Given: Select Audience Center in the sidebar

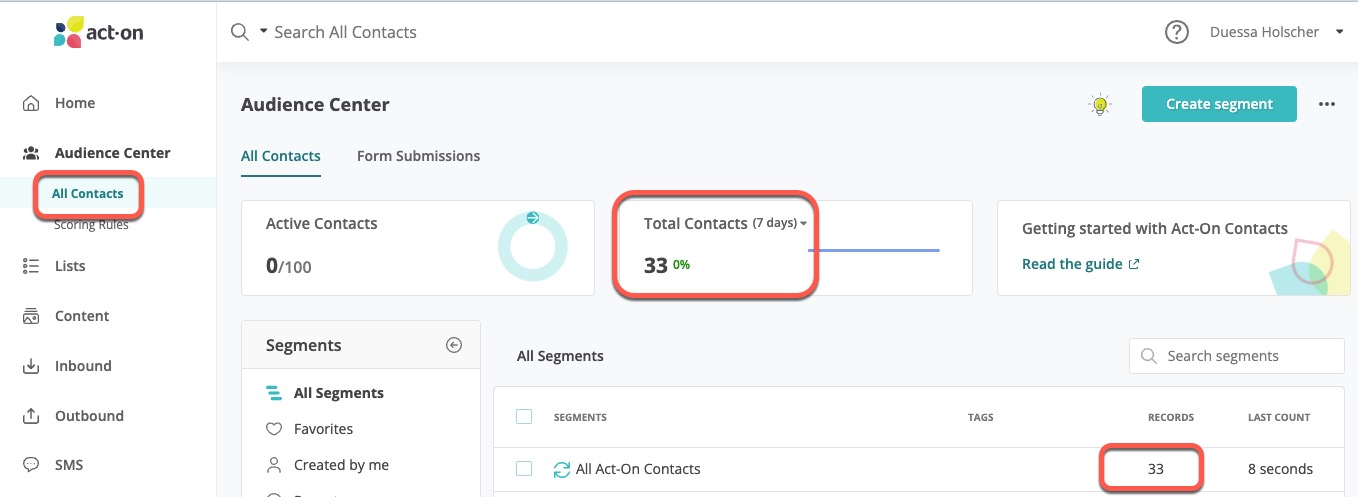Looking at the screenshot, I should click(112, 153).
